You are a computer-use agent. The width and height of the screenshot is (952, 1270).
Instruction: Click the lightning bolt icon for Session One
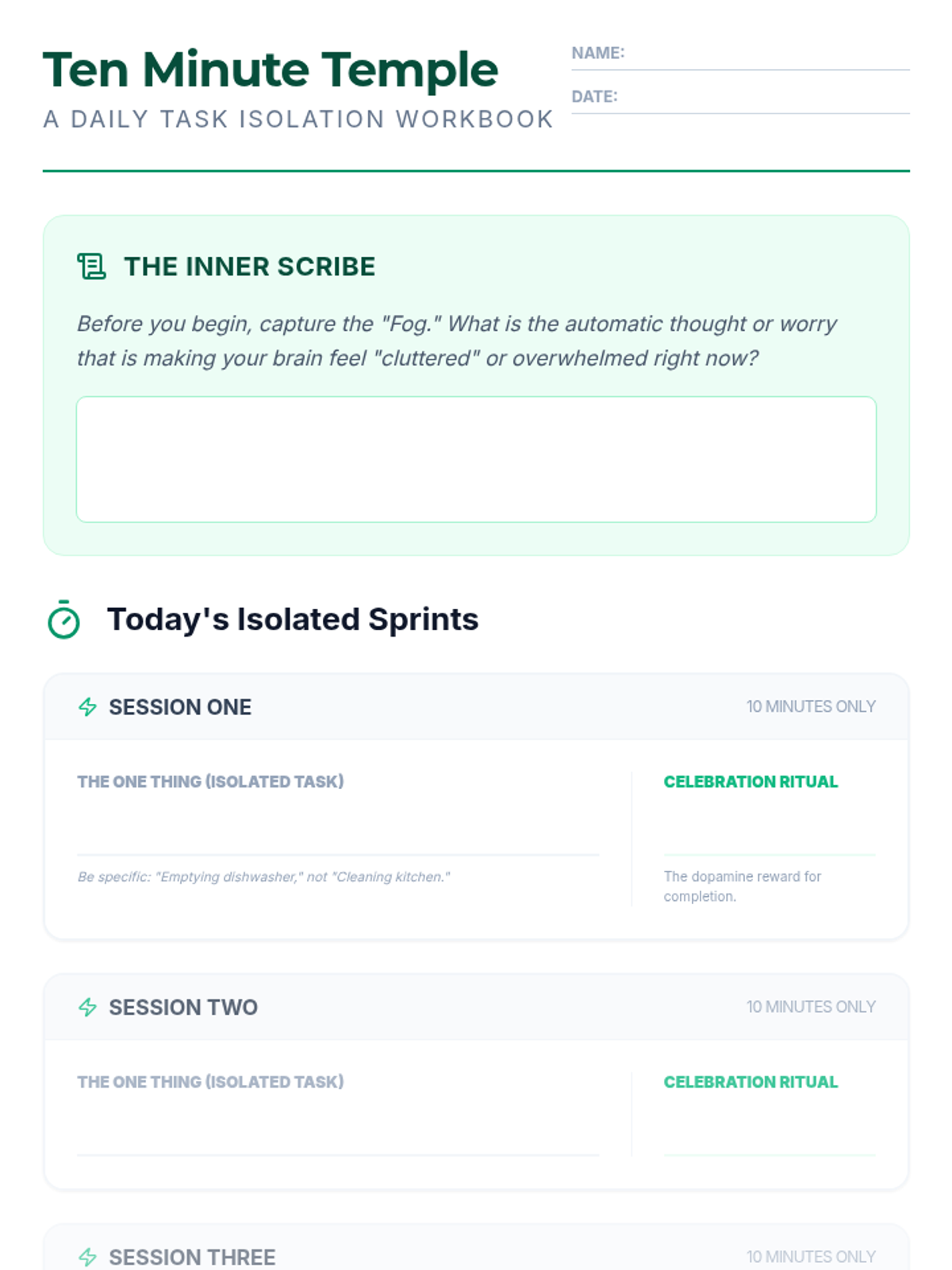[x=87, y=706]
